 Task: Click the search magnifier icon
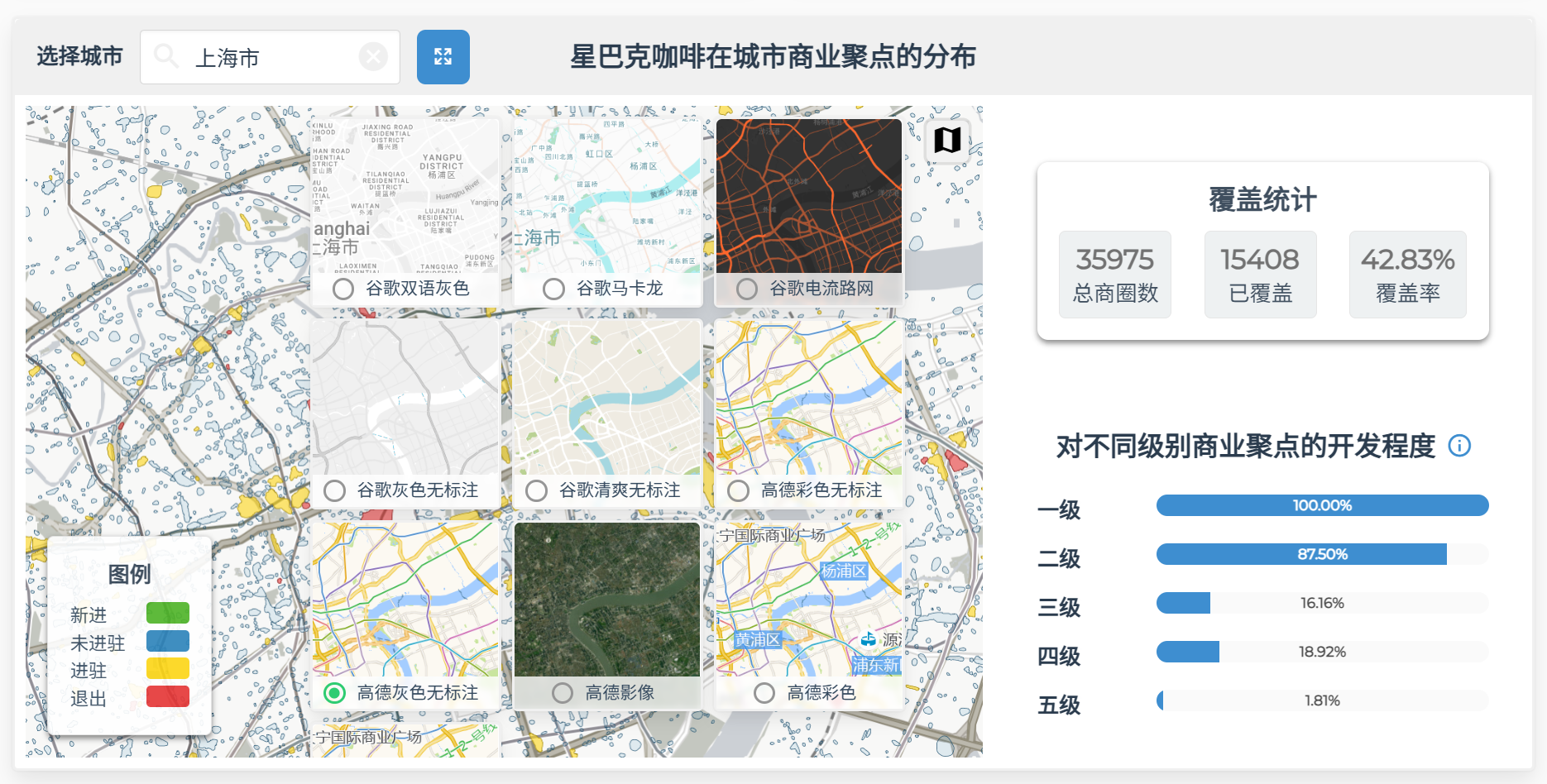click(x=166, y=56)
